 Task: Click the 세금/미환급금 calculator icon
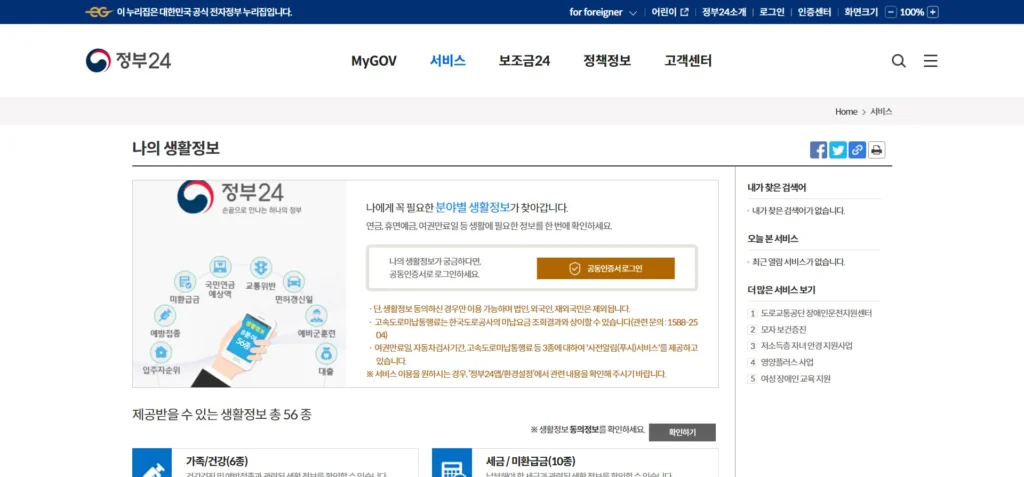[451, 463]
